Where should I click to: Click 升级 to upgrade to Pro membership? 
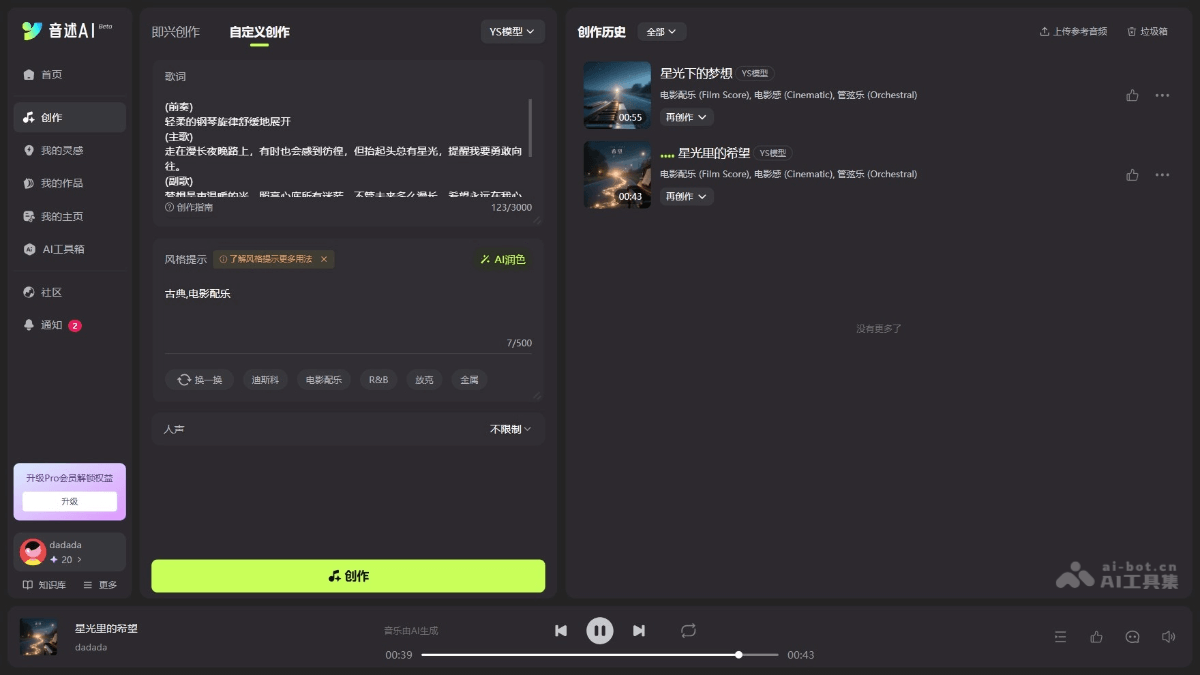[69, 500]
